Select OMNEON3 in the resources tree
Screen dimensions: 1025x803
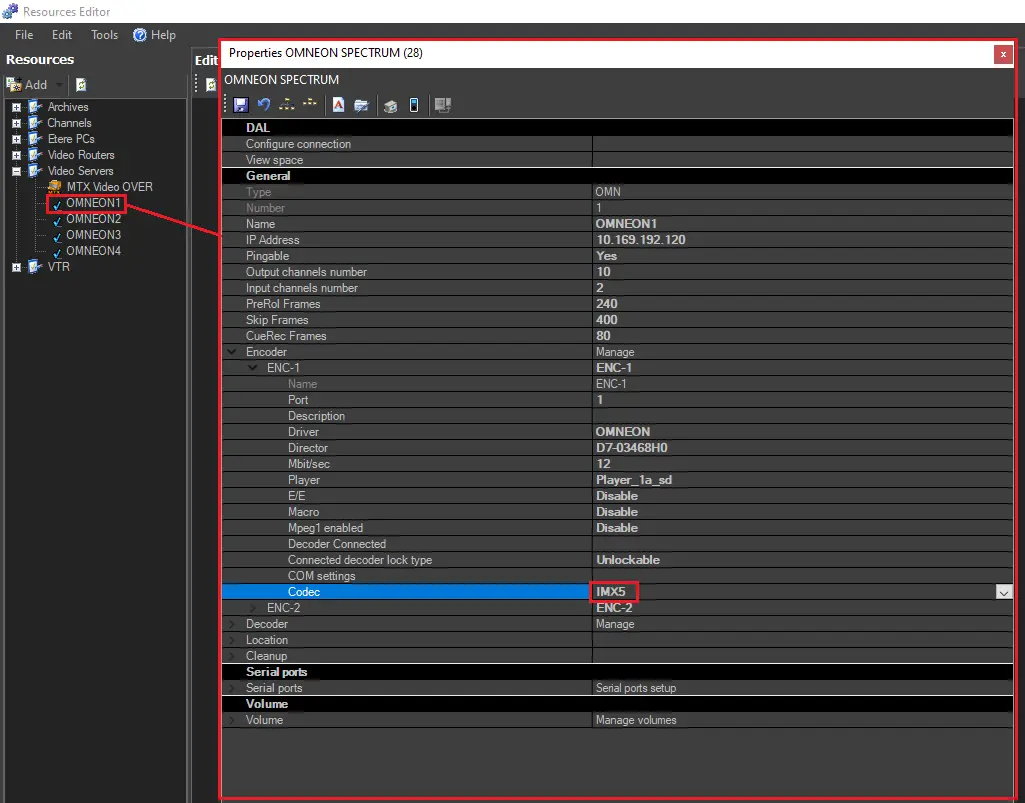click(x=93, y=235)
